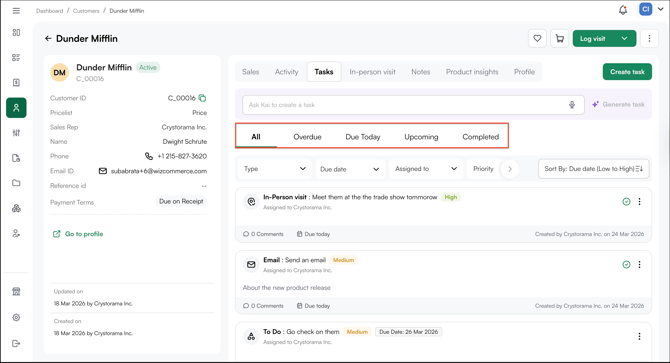Open the Priority filter dropdown

click(x=483, y=169)
